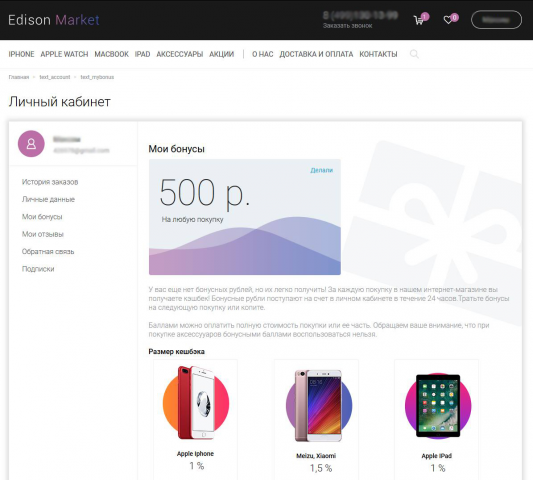The image size is (533, 480).
Task: Open the IPHONE menu item
Action: [x=21, y=54]
